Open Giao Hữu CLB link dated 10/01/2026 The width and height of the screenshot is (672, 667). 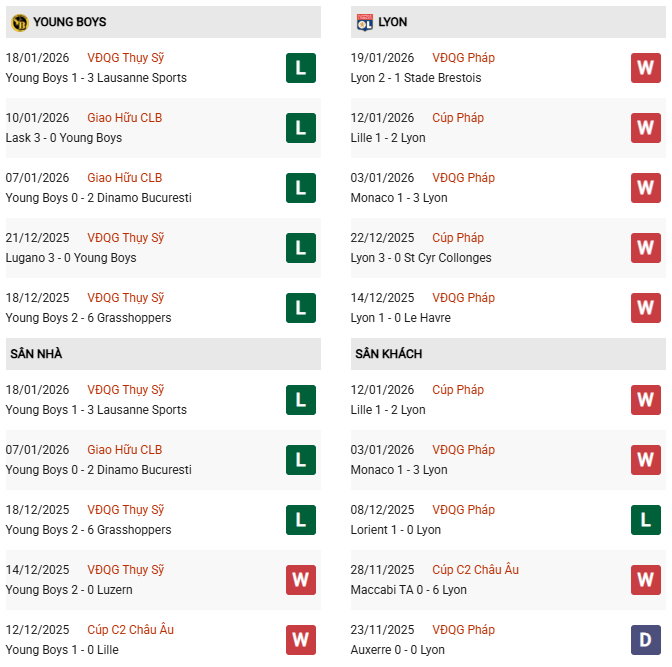coord(124,118)
